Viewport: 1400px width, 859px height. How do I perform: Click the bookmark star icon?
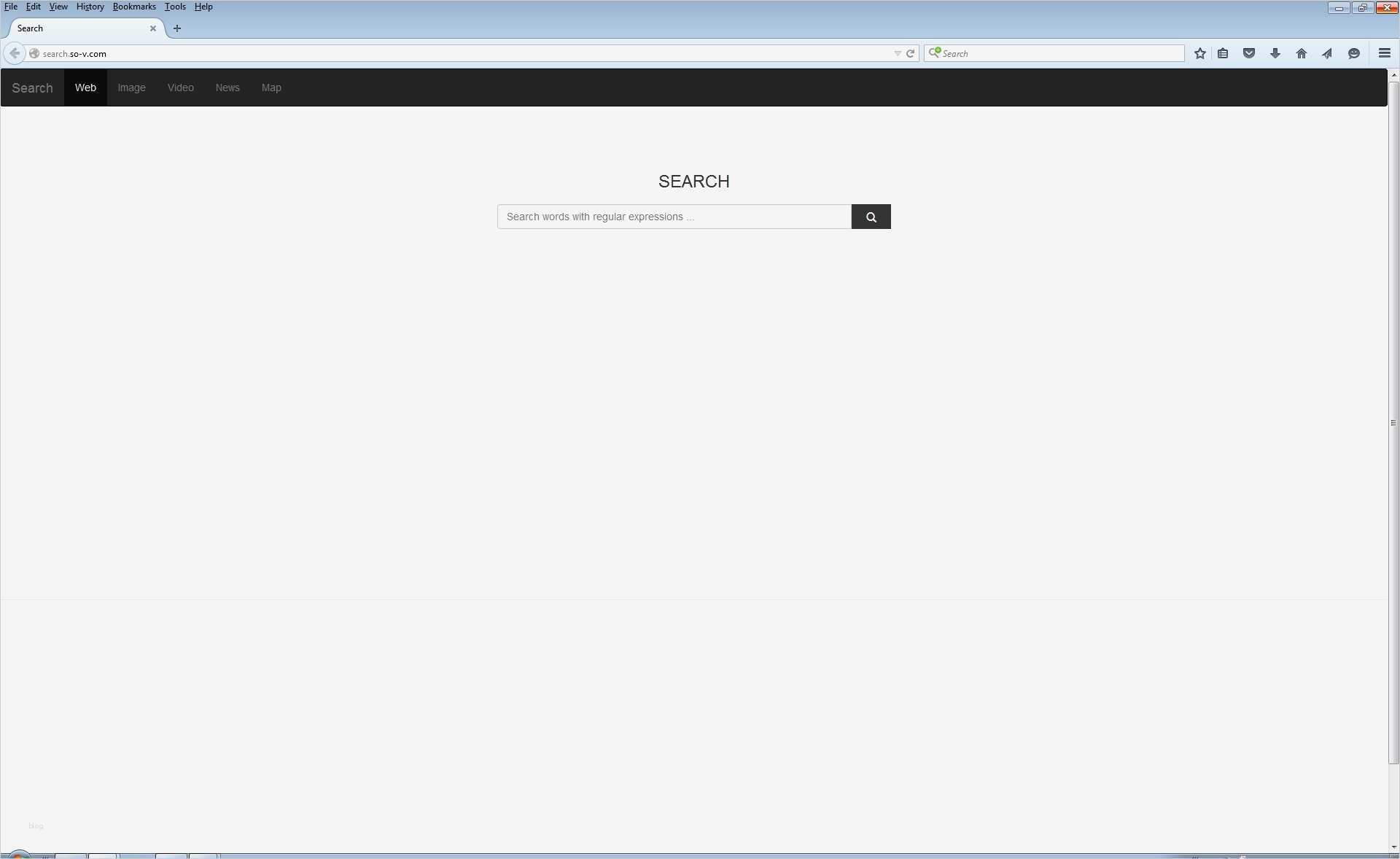(x=1199, y=53)
